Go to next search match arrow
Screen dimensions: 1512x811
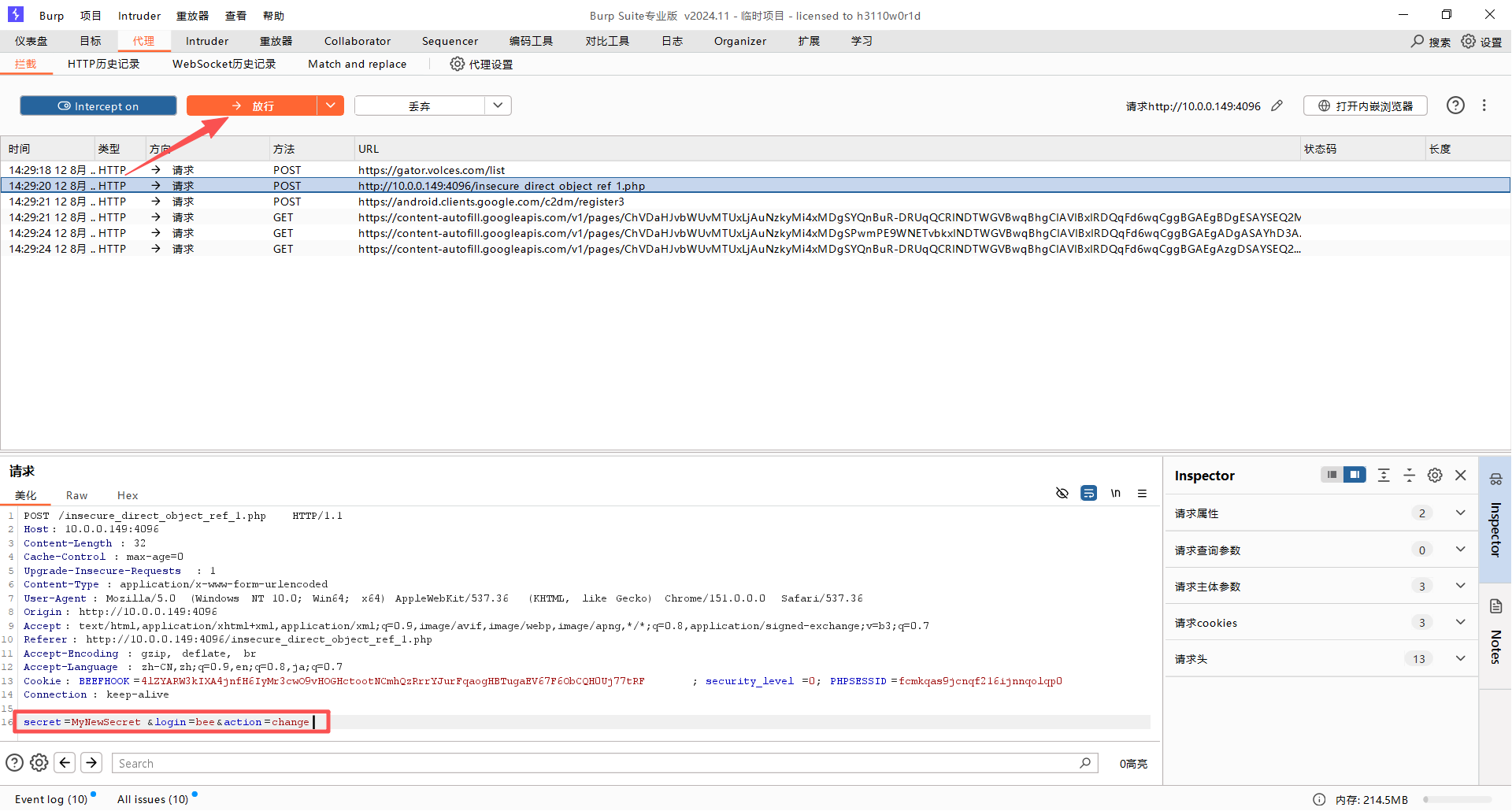[91, 762]
